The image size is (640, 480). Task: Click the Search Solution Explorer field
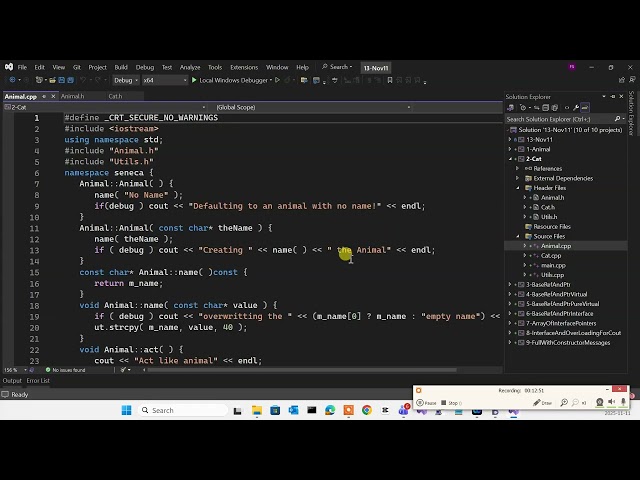point(560,119)
